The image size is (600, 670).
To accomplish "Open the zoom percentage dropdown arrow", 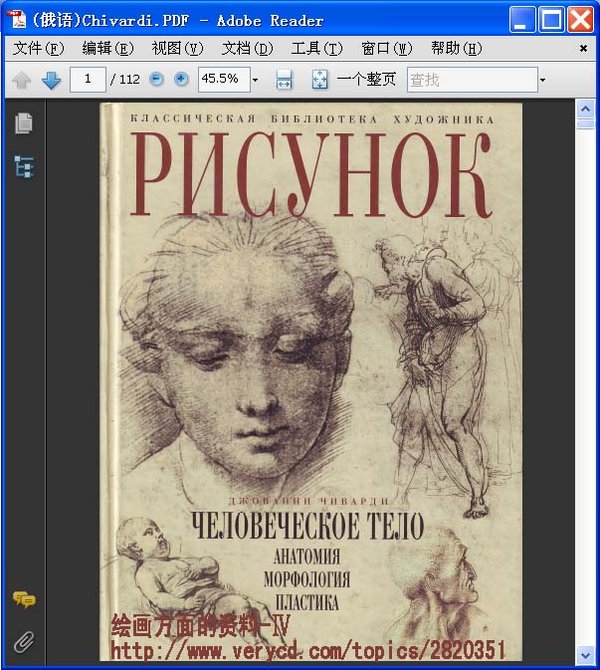I will [256, 80].
